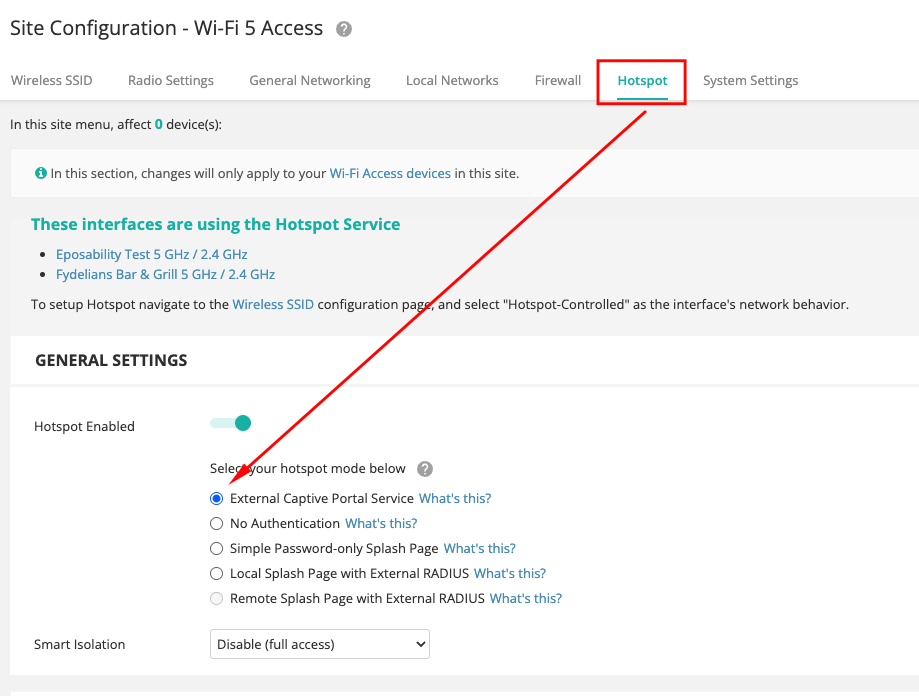This screenshot has width=919, height=696.
Task: Switch to the Firewall tab
Action: coord(558,80)
